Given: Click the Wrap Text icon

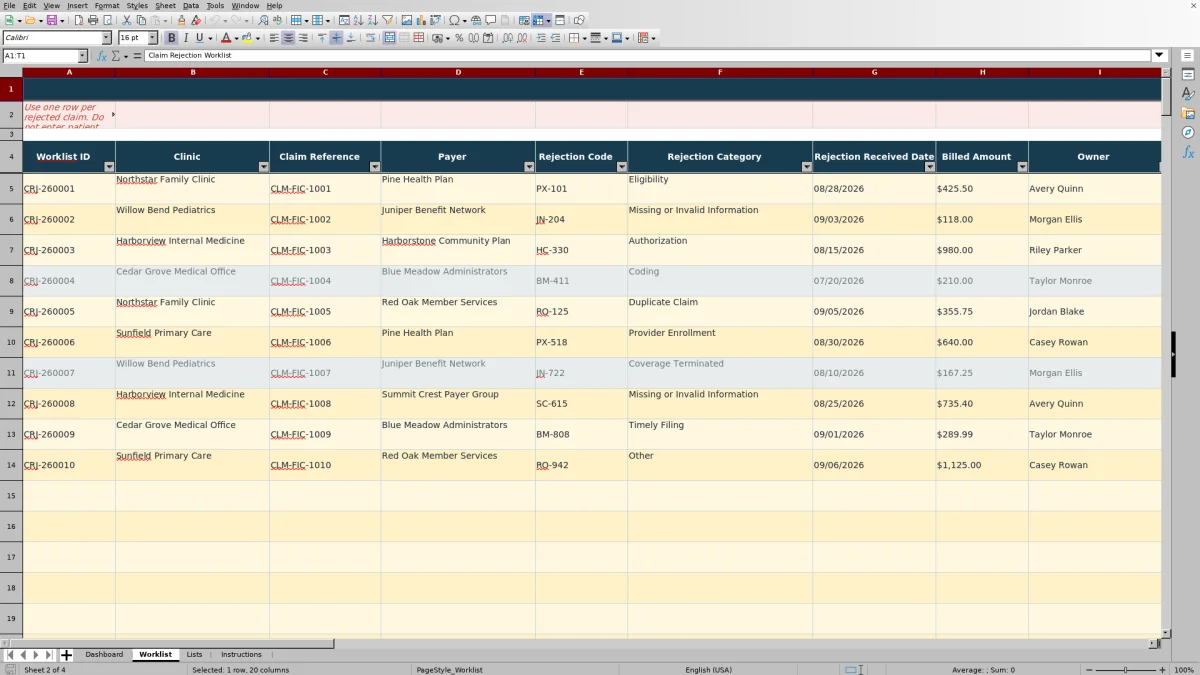Looking at the screenshot, I should tap(370, 38).
